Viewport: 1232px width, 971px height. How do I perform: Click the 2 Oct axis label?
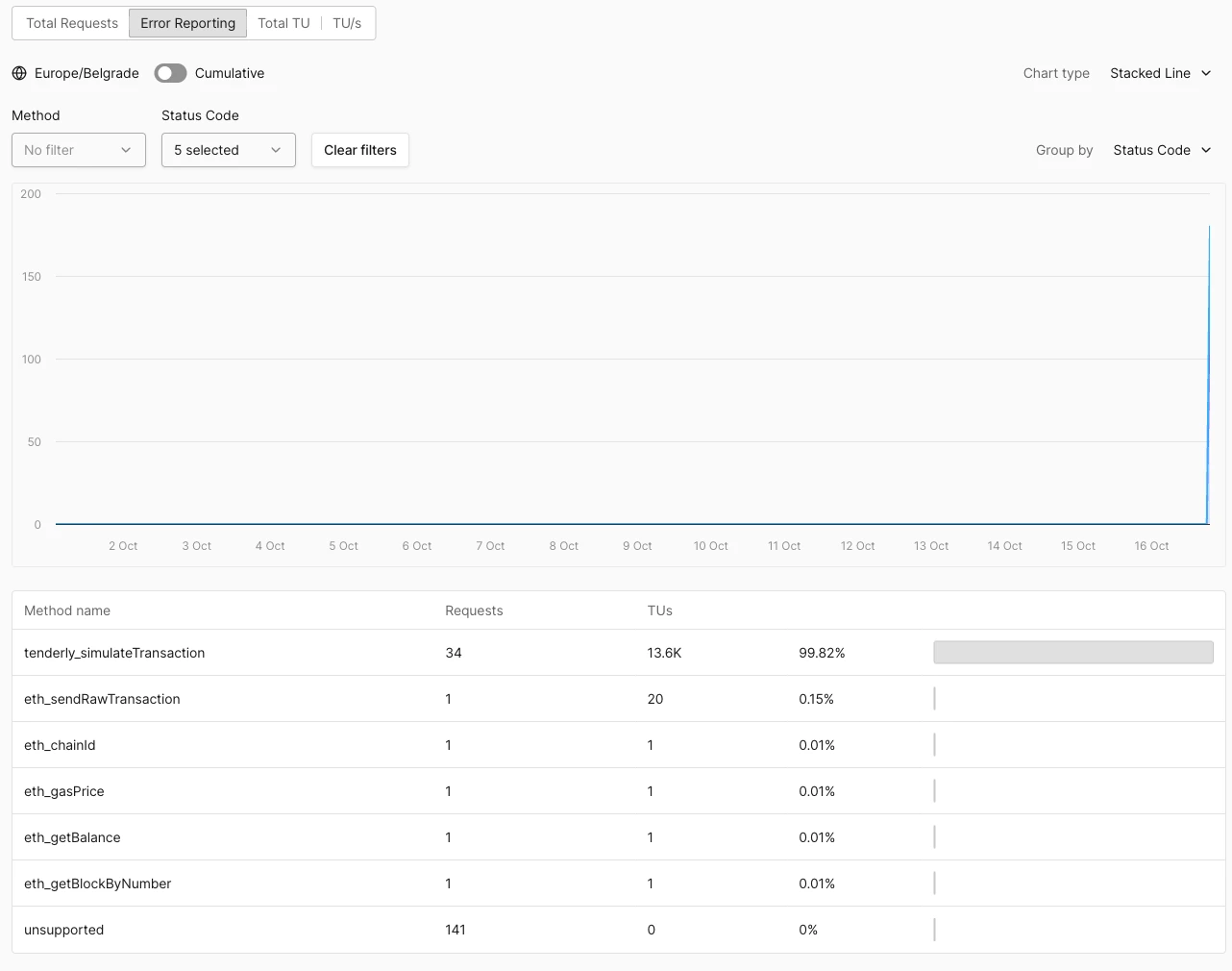click(123, 546)
